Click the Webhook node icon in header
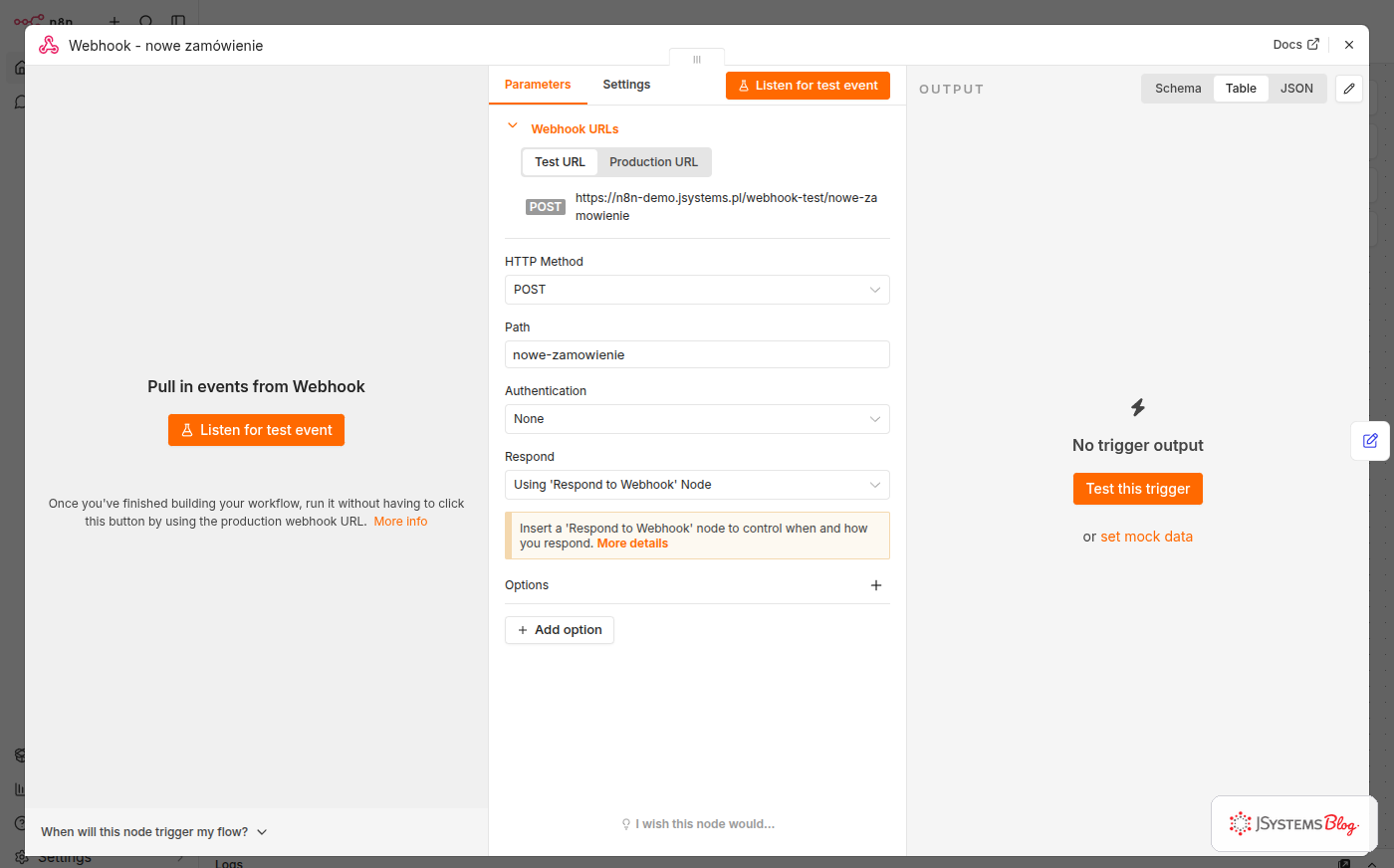This screenshot has width=1394, height=868. [49, 46]
